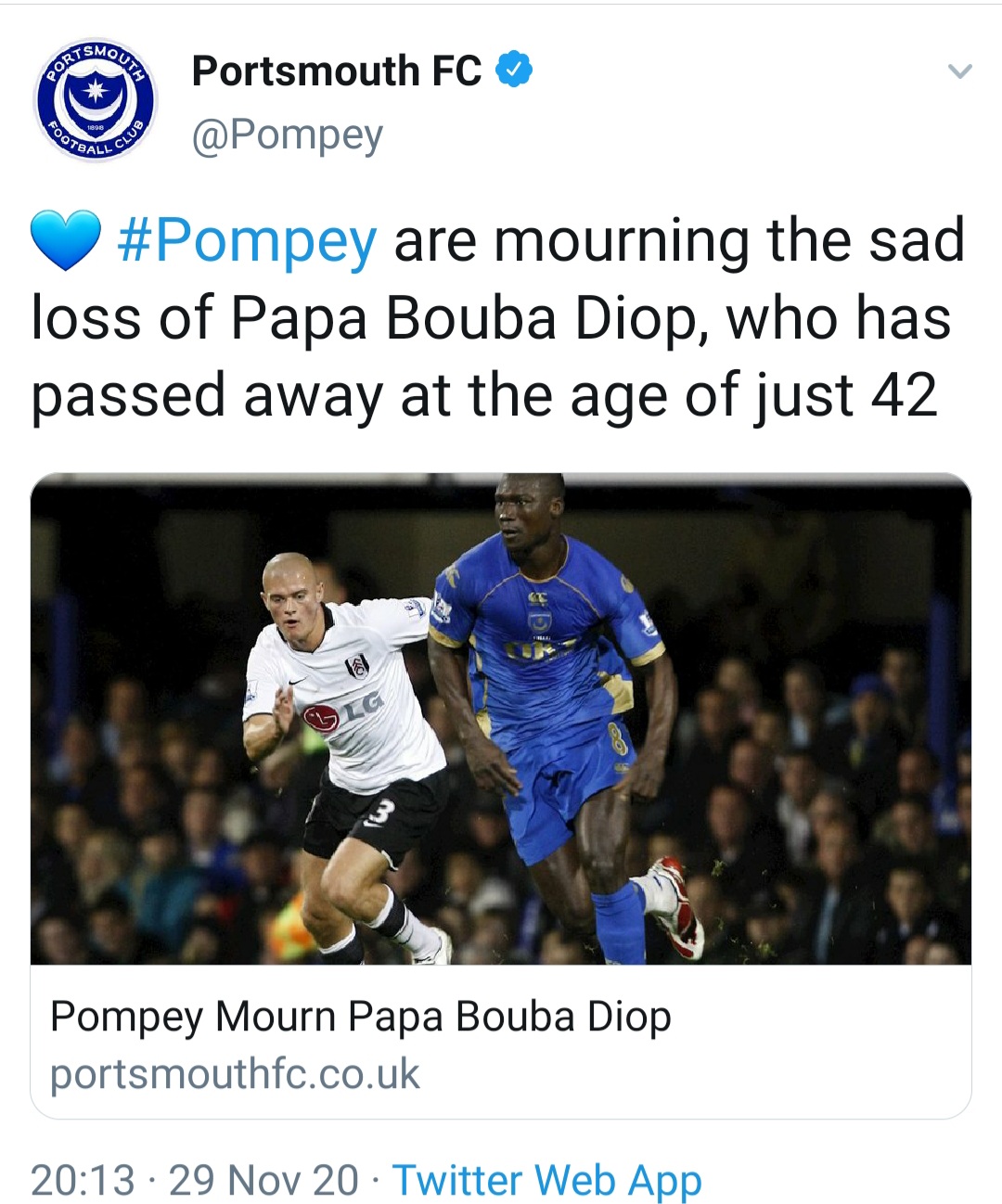This screenshot has width=1002, height=1204.
Task: Collapse the tweet using the top-right arrow
Action: (x=959, y=69)
